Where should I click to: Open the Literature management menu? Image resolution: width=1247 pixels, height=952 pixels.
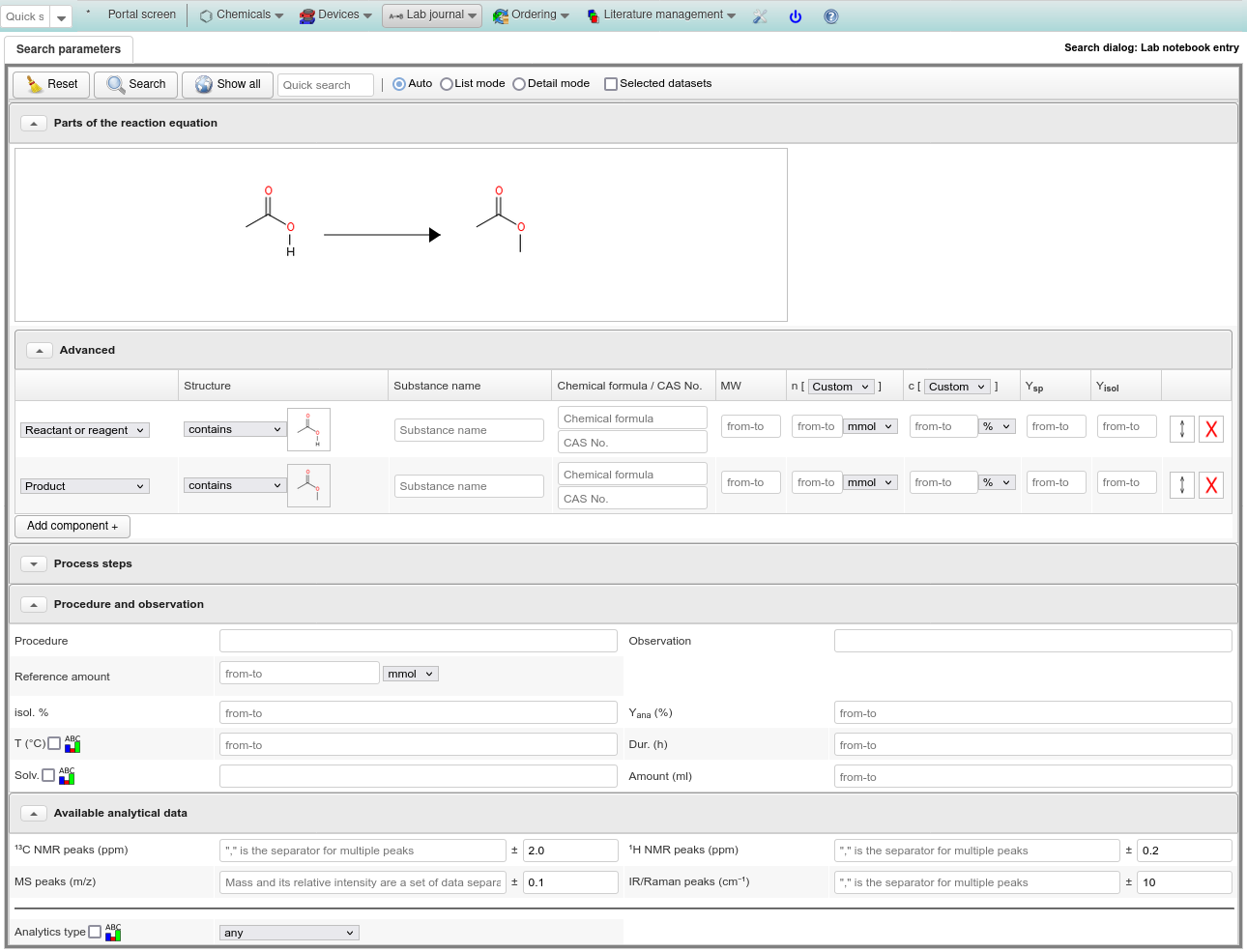662,15
